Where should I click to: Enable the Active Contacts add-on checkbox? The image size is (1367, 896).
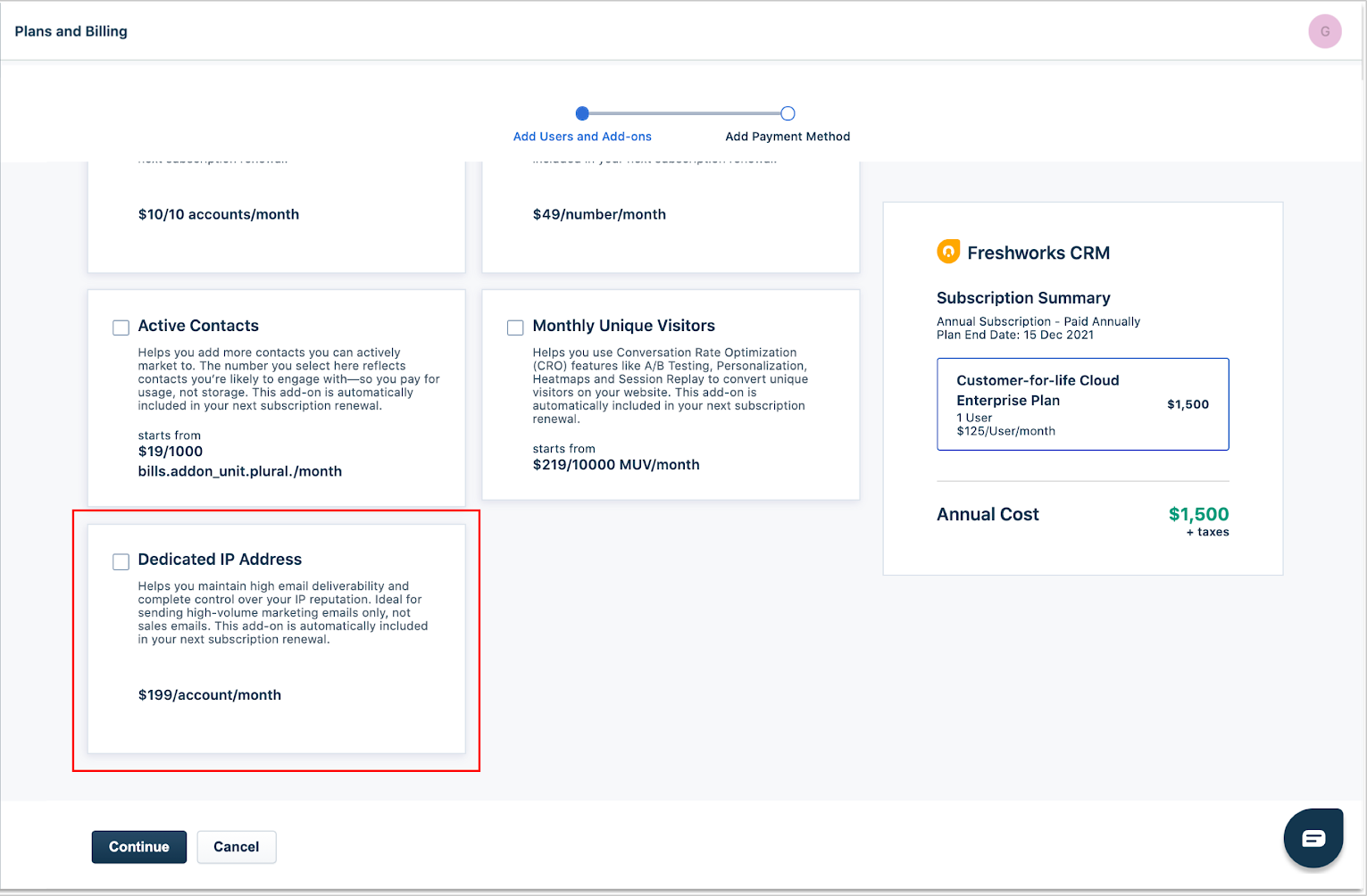(x=121, y=328)
